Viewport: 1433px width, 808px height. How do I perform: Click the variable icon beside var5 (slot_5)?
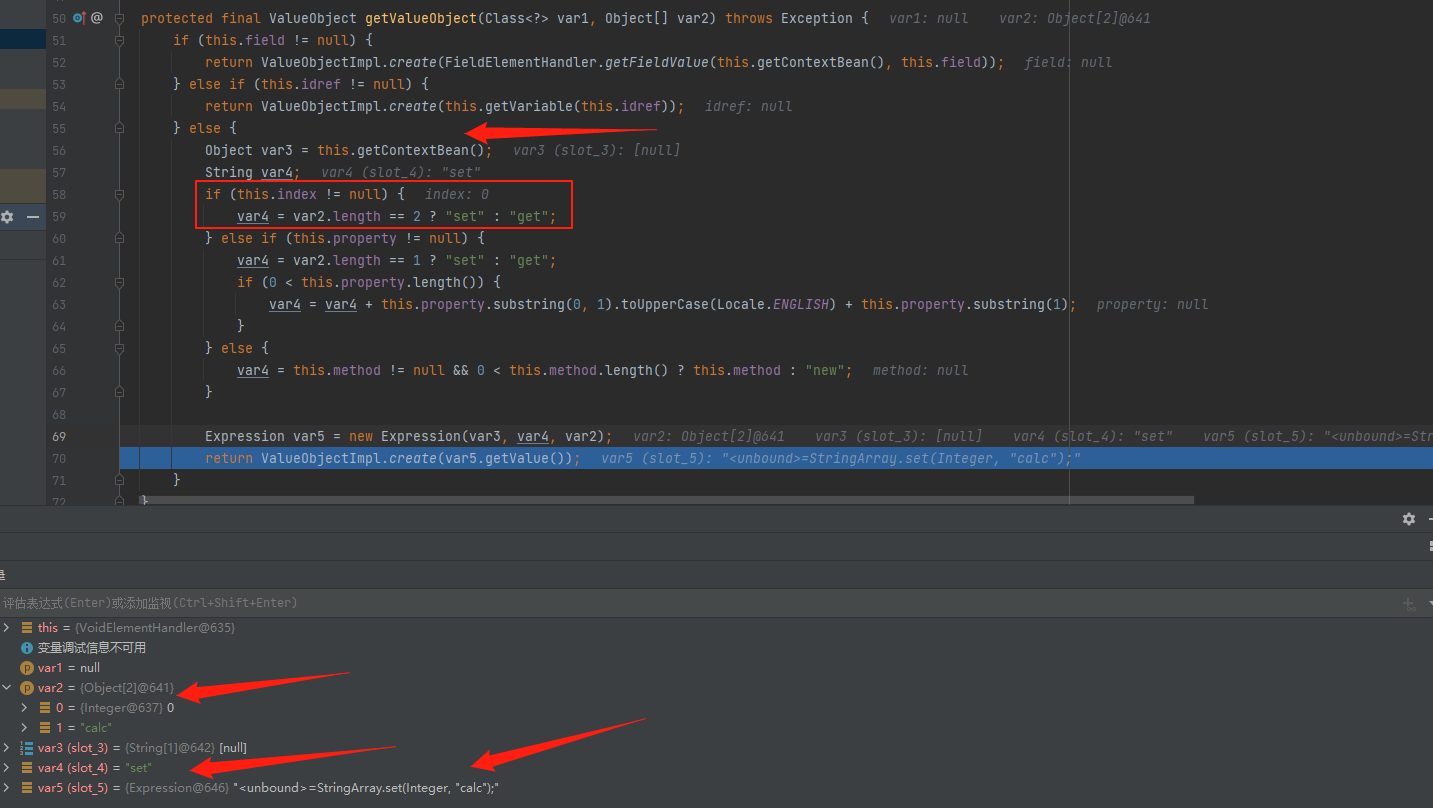coord(27,788)
